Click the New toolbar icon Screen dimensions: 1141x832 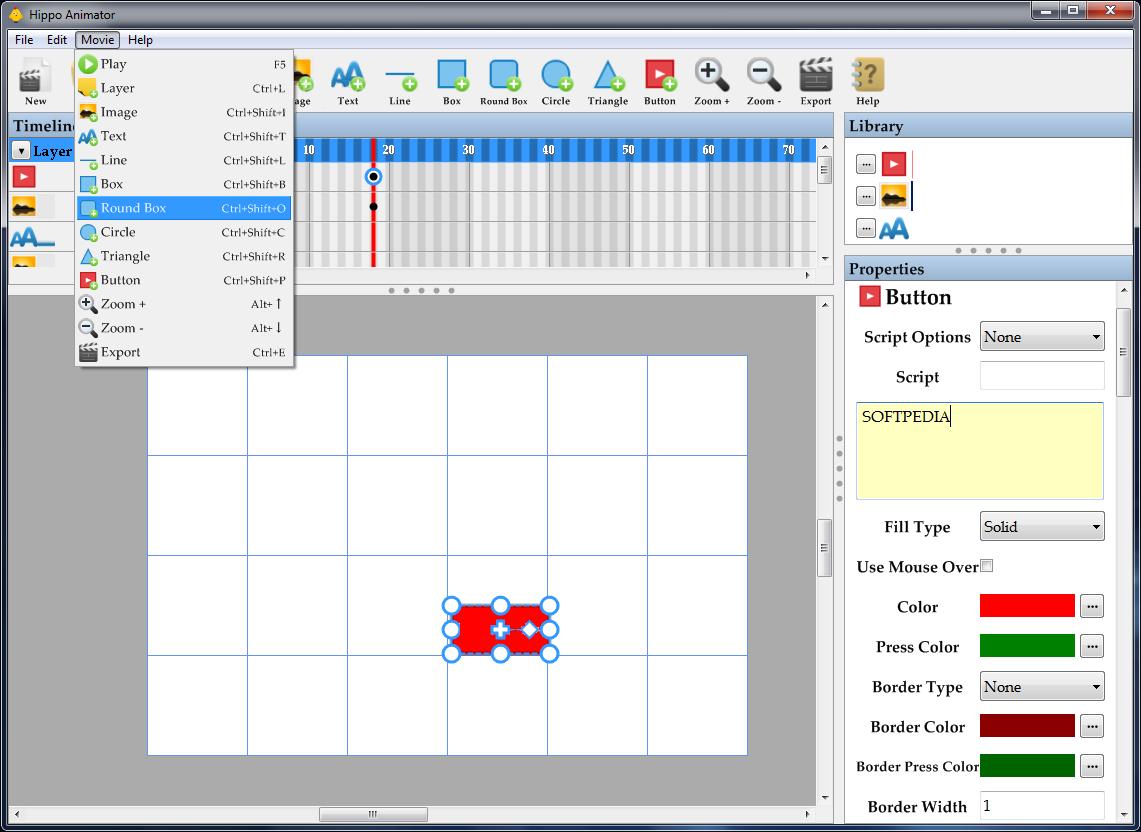pos(35,80)
